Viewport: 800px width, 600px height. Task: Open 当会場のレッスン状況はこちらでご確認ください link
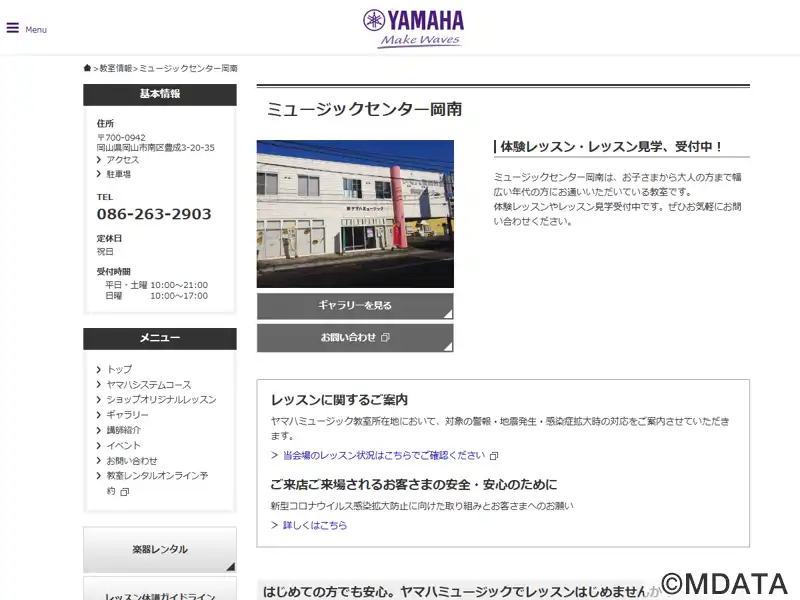(384, 455)
